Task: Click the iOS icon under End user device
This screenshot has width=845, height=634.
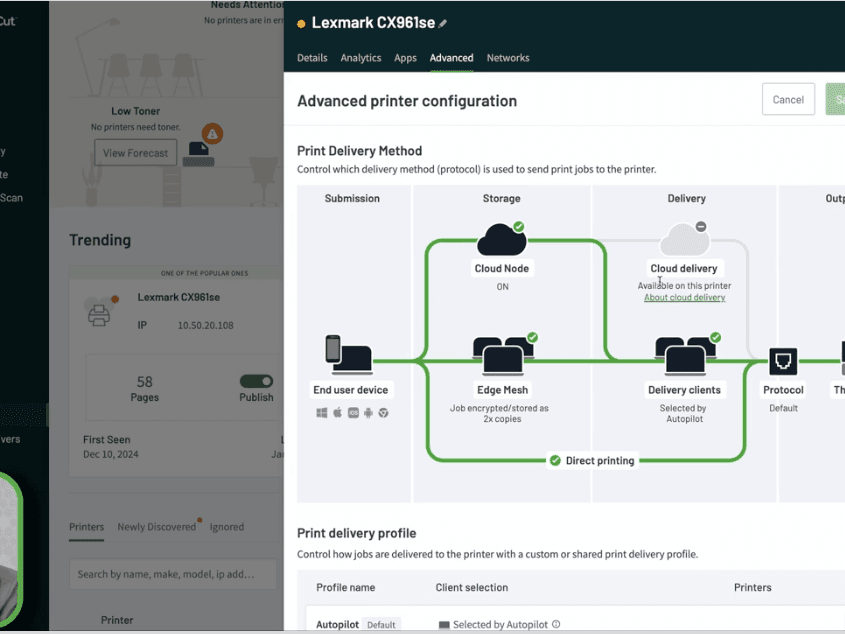Action: (353, 413)
